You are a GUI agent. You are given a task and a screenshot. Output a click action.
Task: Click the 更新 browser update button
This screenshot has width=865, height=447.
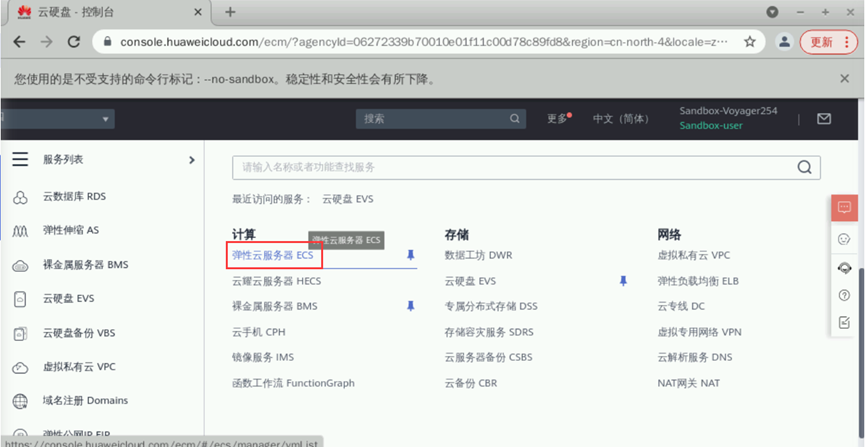pyautogui.click(x=829, y=42)
